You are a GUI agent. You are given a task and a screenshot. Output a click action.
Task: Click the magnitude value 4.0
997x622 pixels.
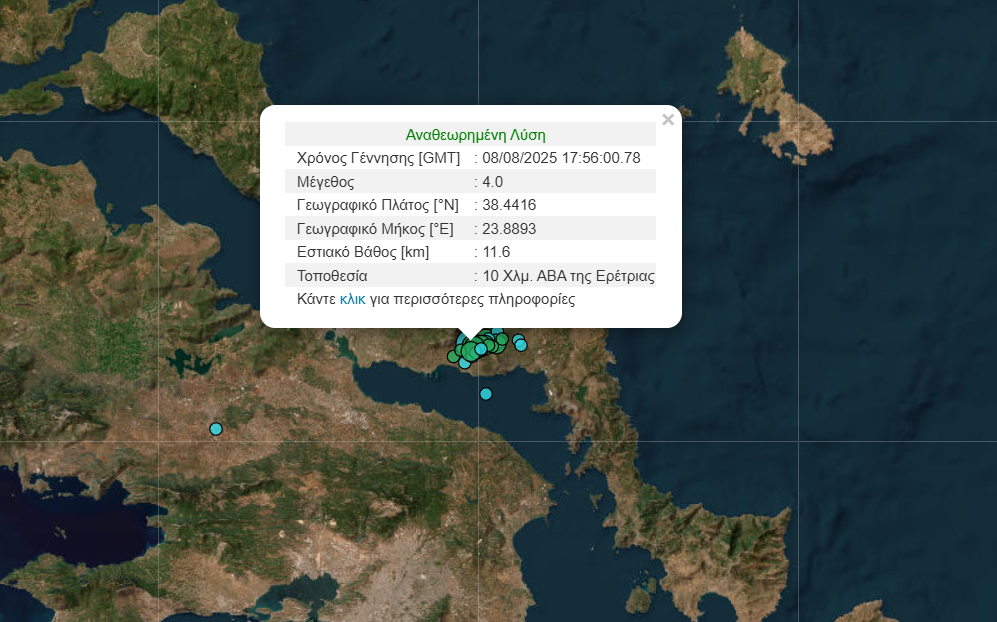click(492, 182)
